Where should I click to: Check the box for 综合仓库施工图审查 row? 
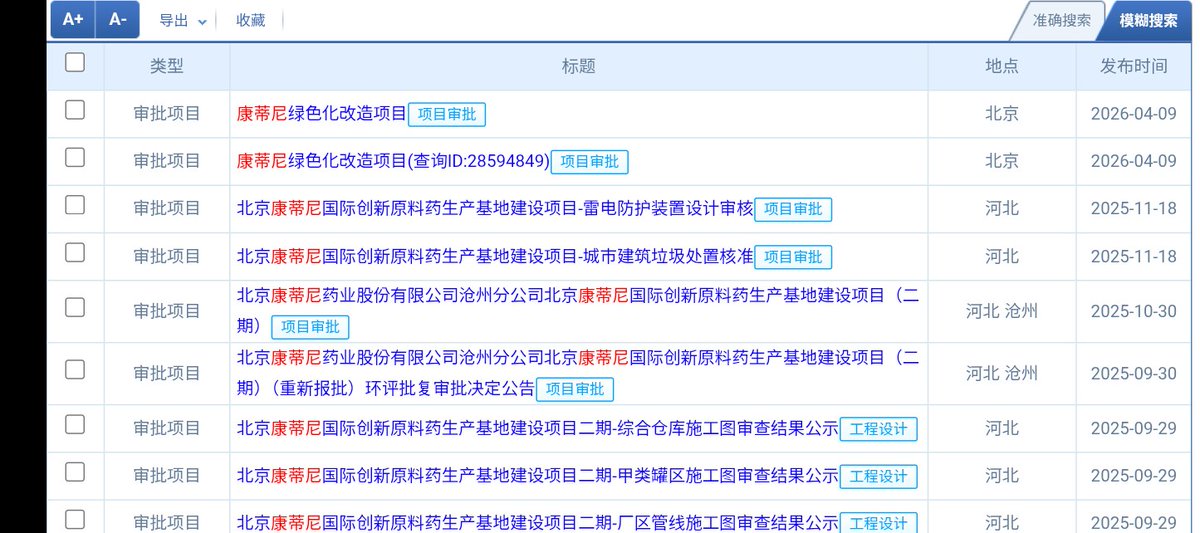pyautogui.click(x=75, y=425)
